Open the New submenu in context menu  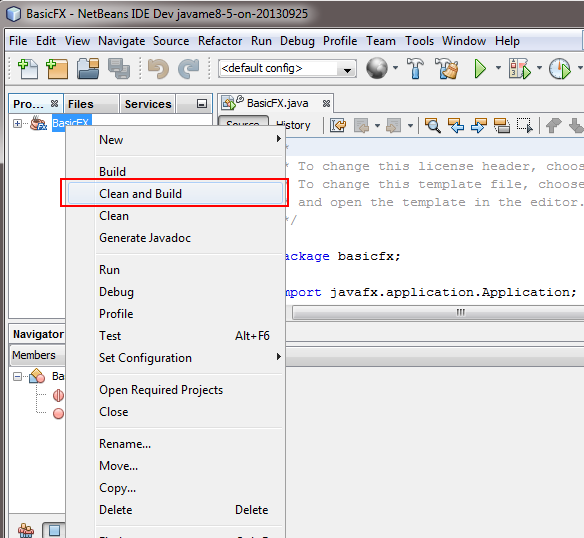click(174, 140)
